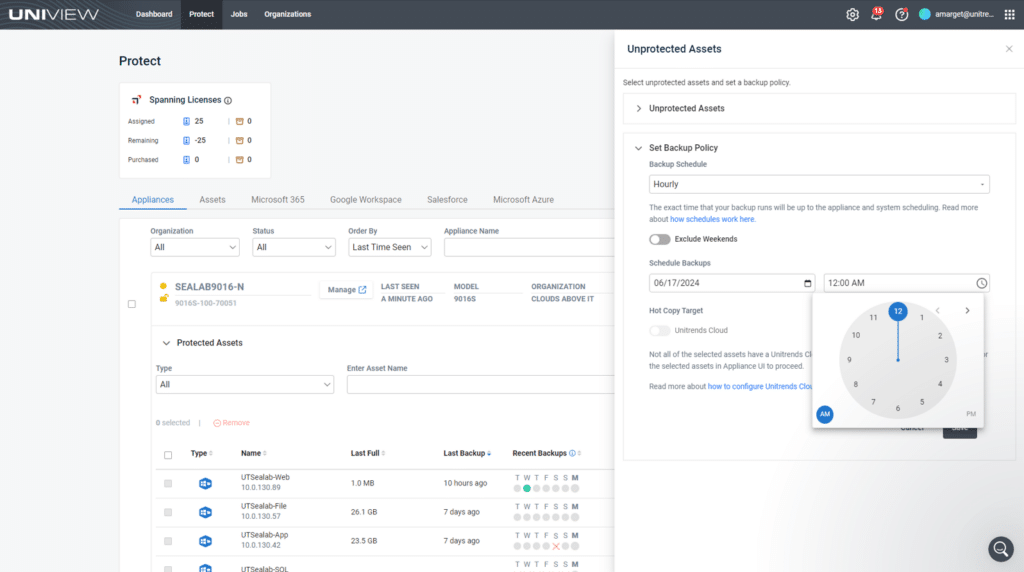
Task: Click the previous arrow in time picker
Action: [938, 311]
